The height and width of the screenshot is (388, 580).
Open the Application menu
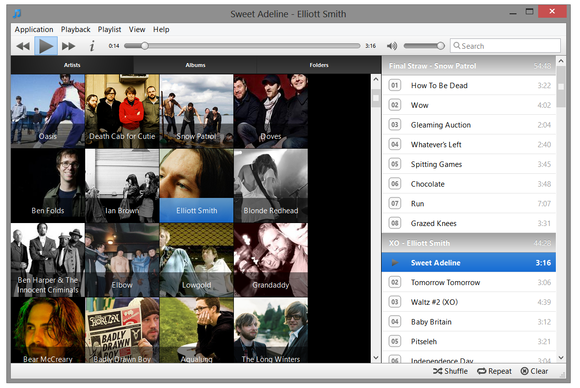coord(34,30)
